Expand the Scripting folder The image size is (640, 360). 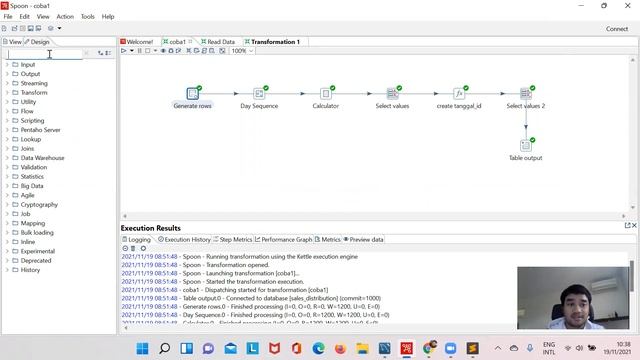pos(7,120)
